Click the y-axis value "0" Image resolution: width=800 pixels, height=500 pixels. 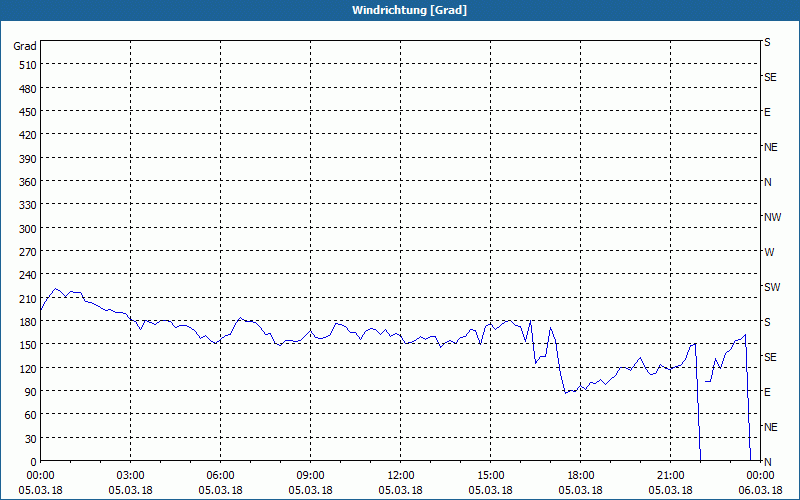coord(34,462)
